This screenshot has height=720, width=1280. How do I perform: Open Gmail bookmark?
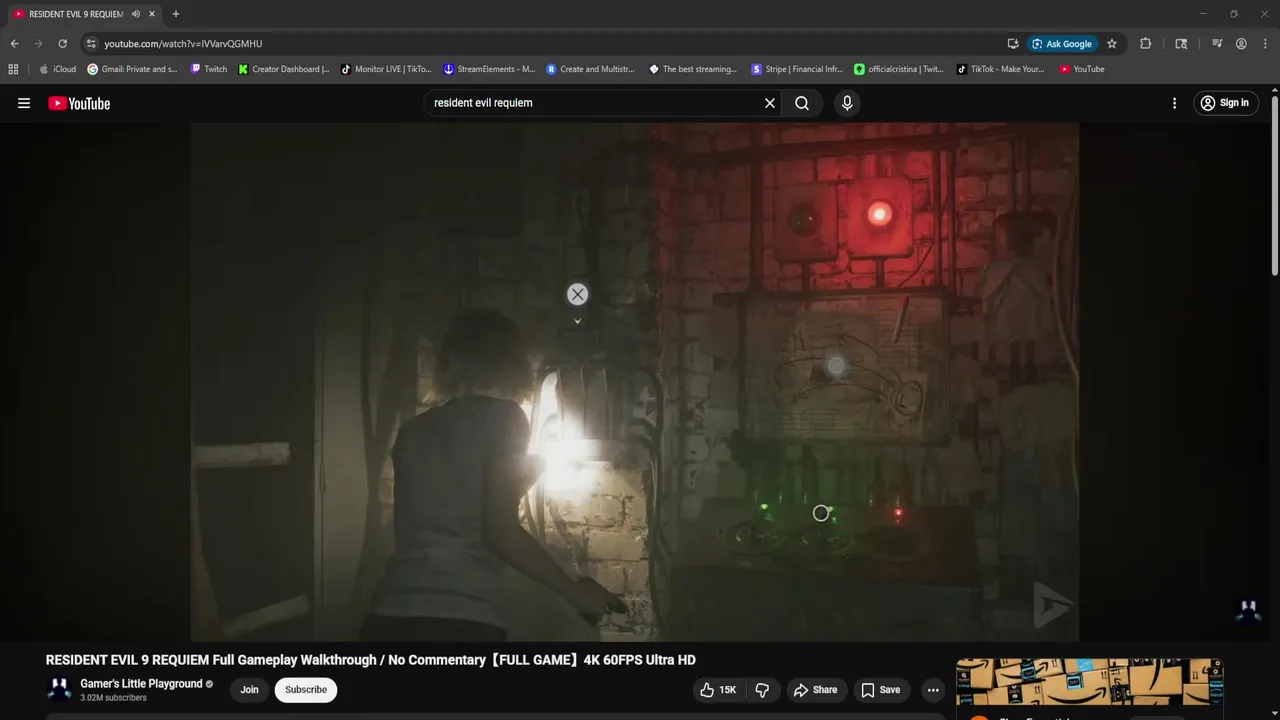point(132,69)
